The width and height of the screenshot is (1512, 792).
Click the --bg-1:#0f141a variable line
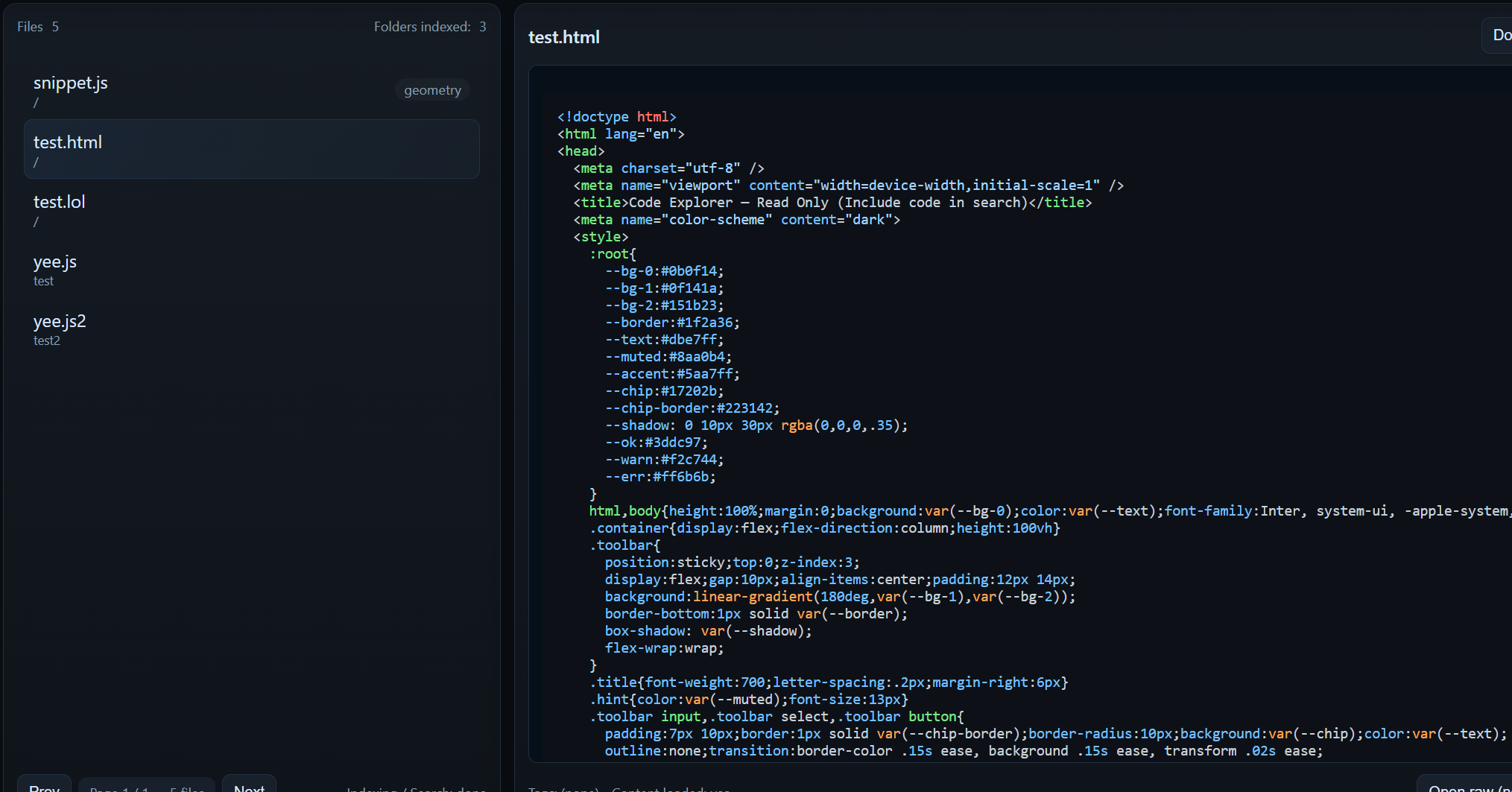point(664,288)
